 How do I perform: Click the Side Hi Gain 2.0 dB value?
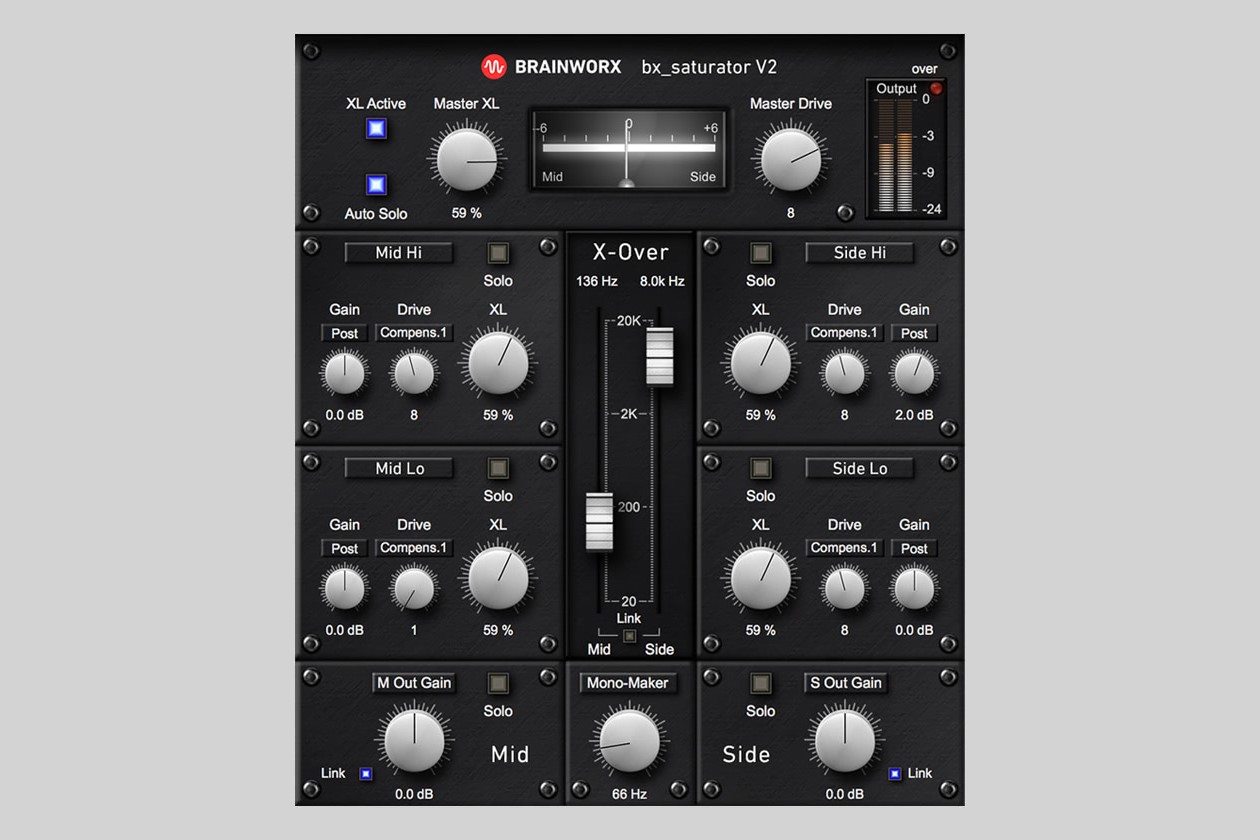[x=914, y=415]
